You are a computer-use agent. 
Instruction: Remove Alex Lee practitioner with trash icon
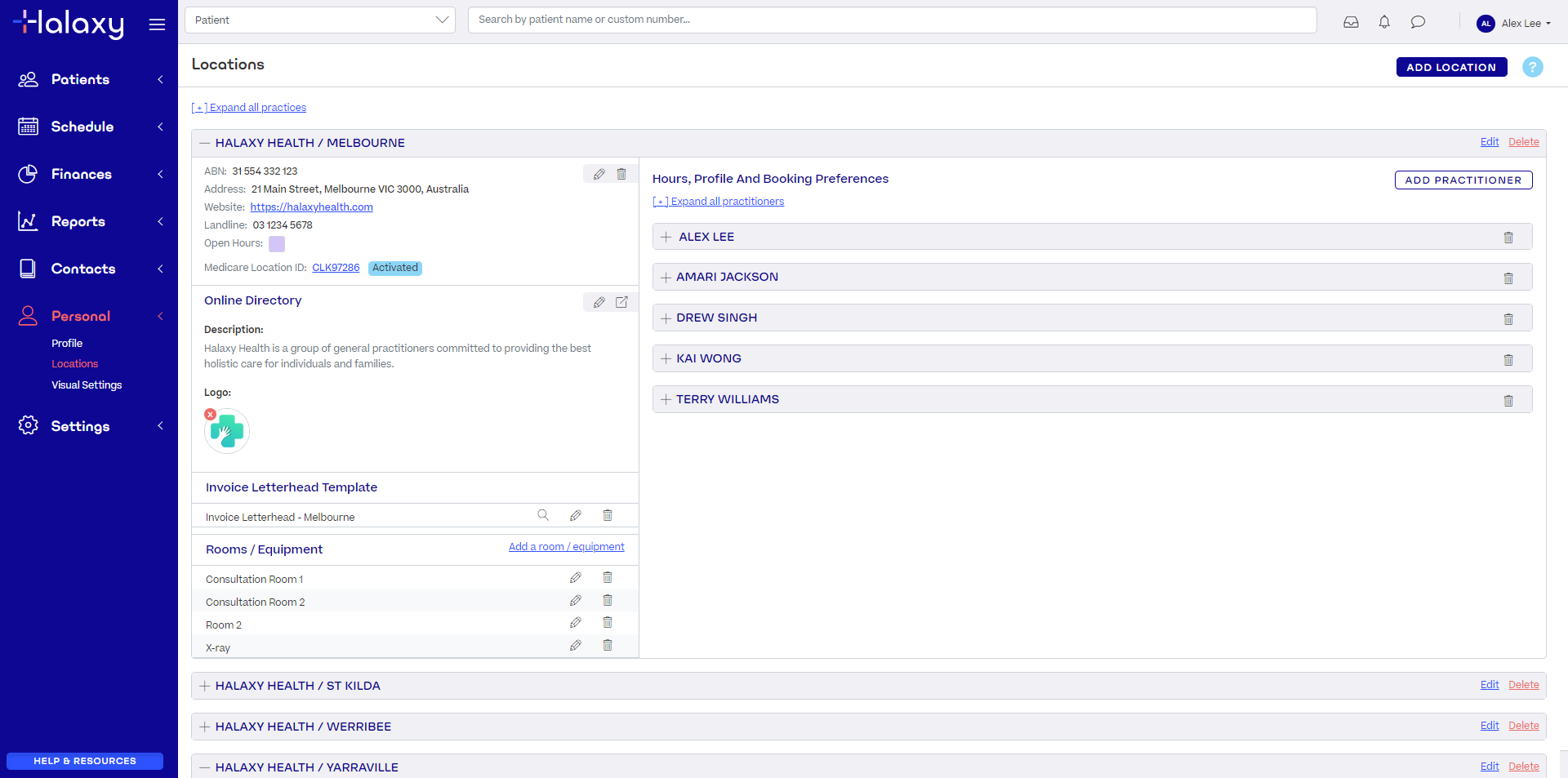coord(1508,238)
